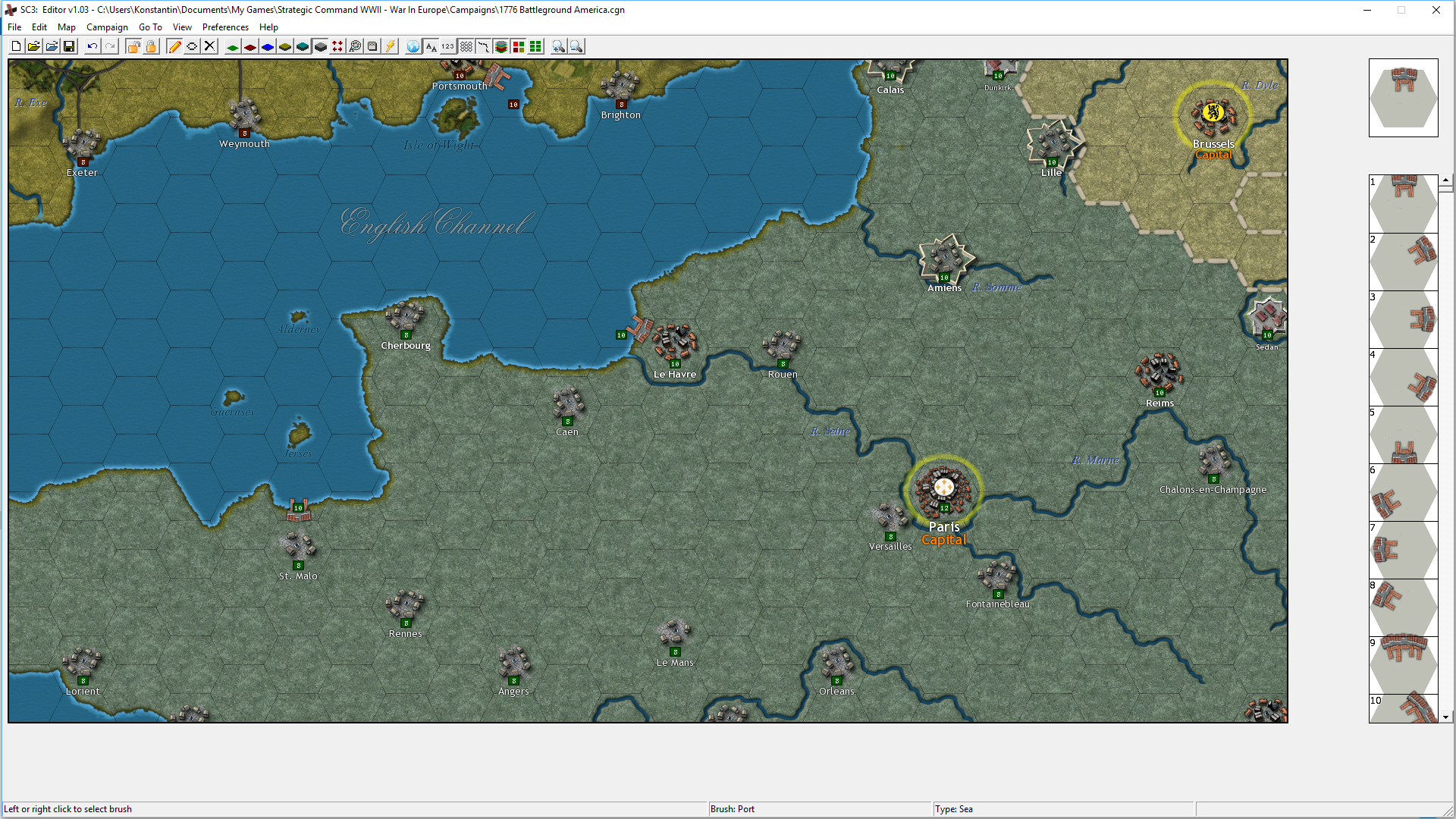Click the first Open folder icon
The image size is (1456, 819).
(x=33, y=47)
